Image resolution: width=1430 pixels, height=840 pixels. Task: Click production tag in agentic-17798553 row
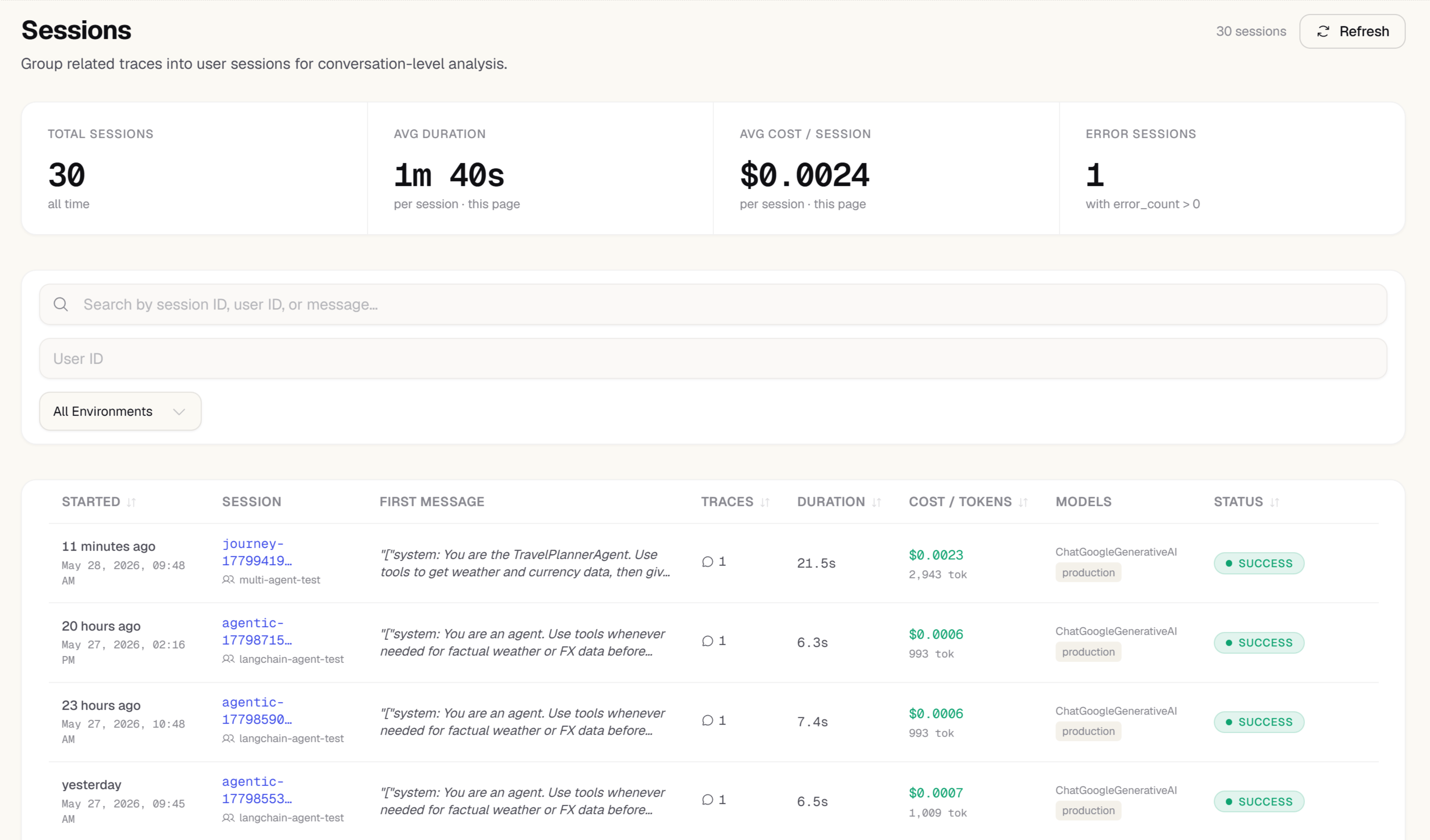point(1088,811)
